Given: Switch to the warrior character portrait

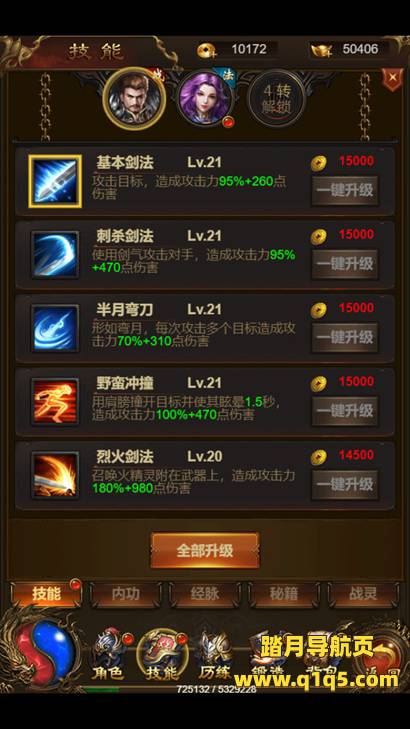Looking at the screenshot, I should click(x=134, y=98).
